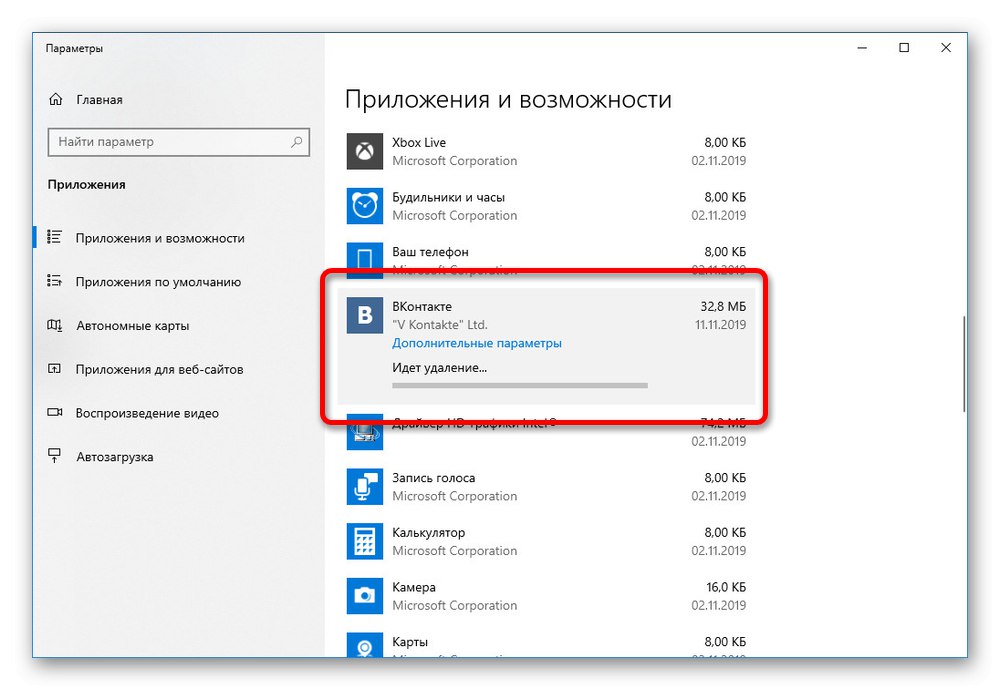Screen dimensions: 1000x690
Task: Click the Идет удаление... status text
Action: [x=439, y=367]
